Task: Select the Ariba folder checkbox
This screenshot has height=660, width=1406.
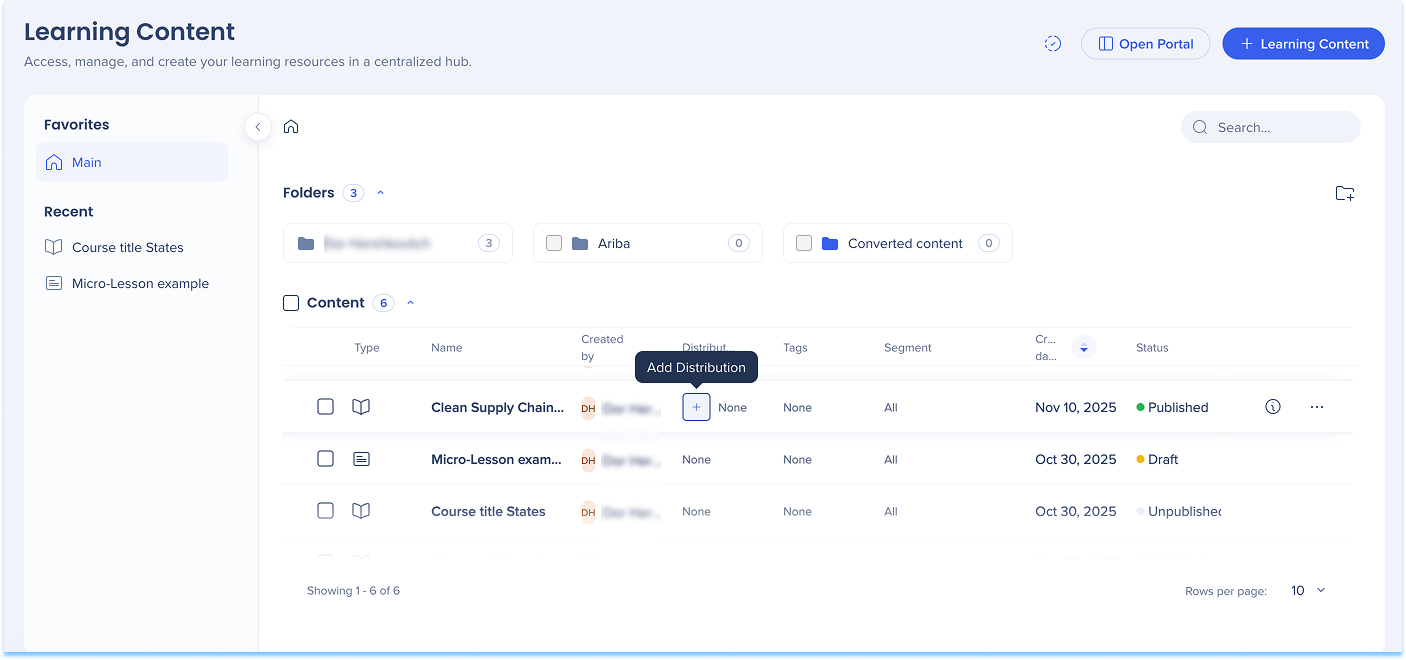Action: (x=554, y=243)
